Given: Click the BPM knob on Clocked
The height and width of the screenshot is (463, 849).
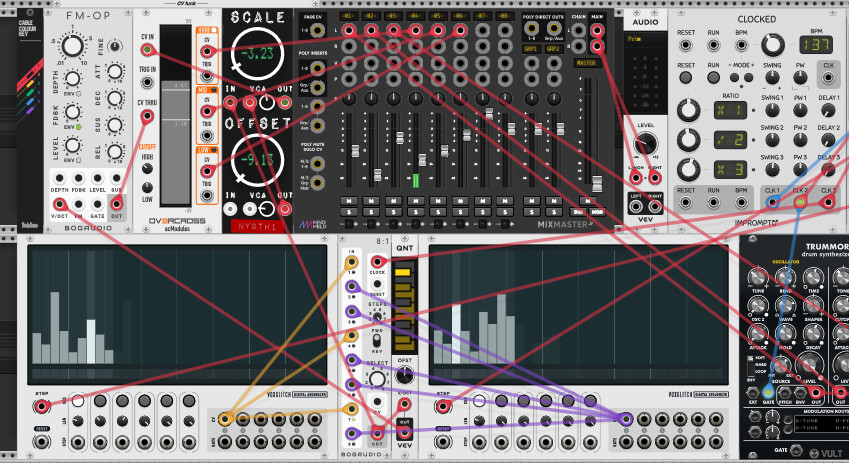Looking at the screenshot, I should click(773, 45).
